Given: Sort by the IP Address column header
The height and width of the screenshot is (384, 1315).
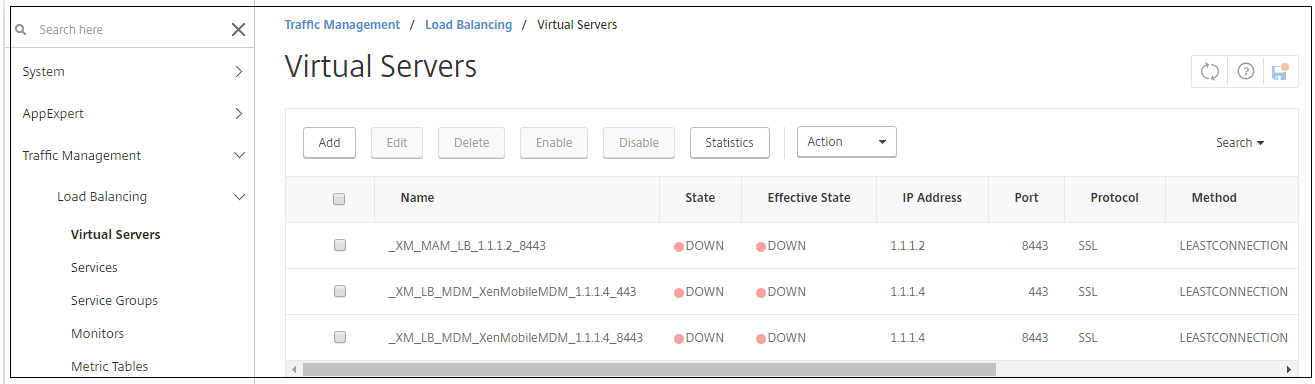Looking at the screenshot, I should [932, 198].
